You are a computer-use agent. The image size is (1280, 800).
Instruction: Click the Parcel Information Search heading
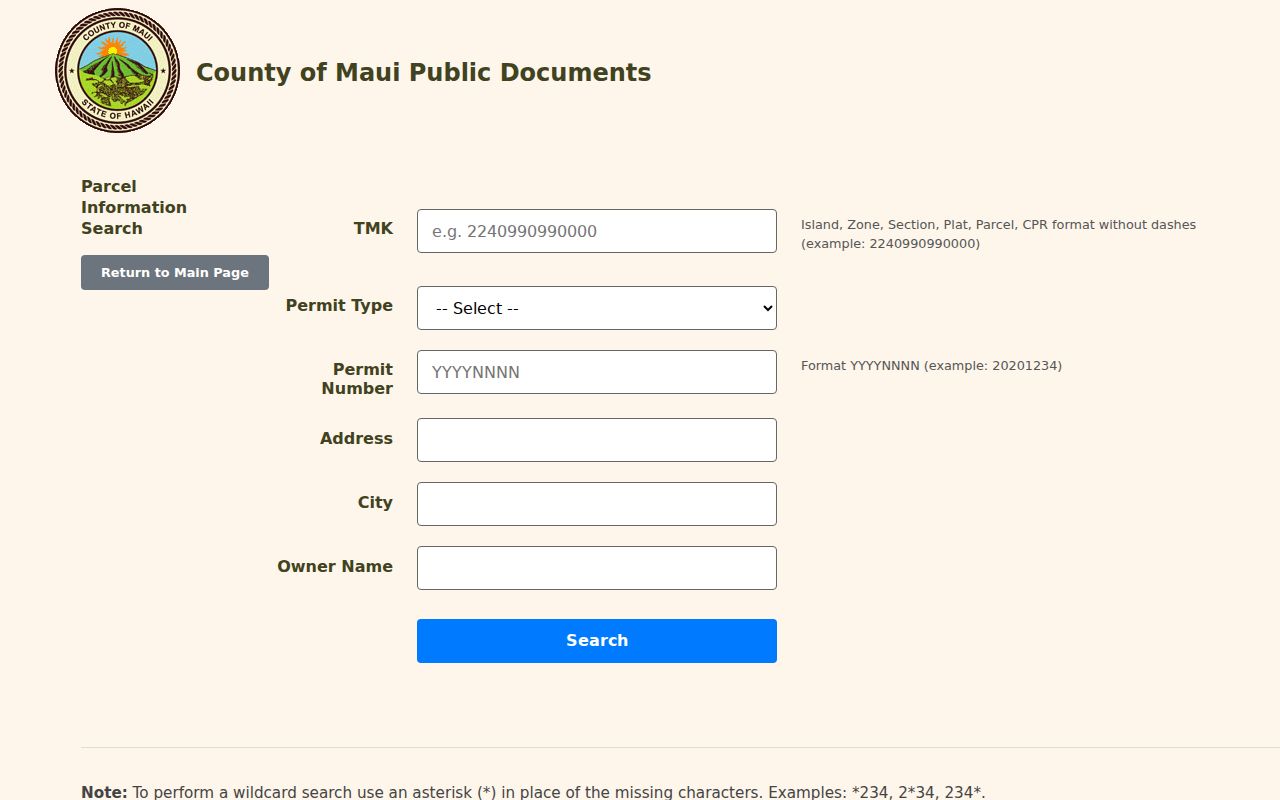click(134, 207)
